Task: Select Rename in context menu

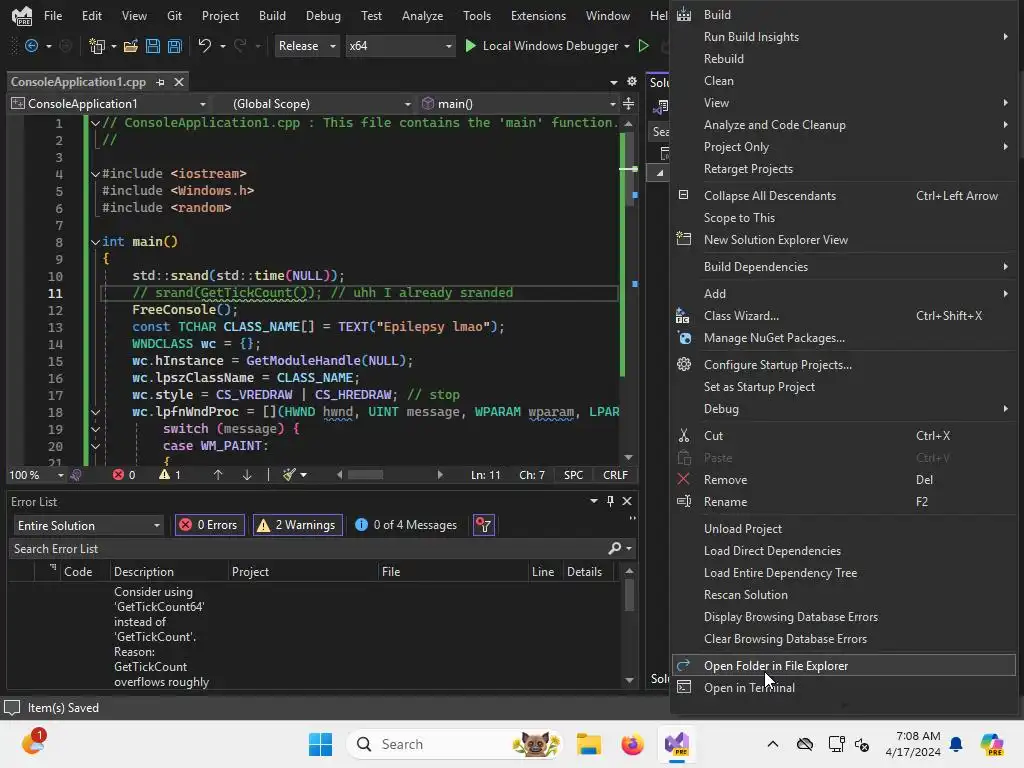Action: click(844, 502)
